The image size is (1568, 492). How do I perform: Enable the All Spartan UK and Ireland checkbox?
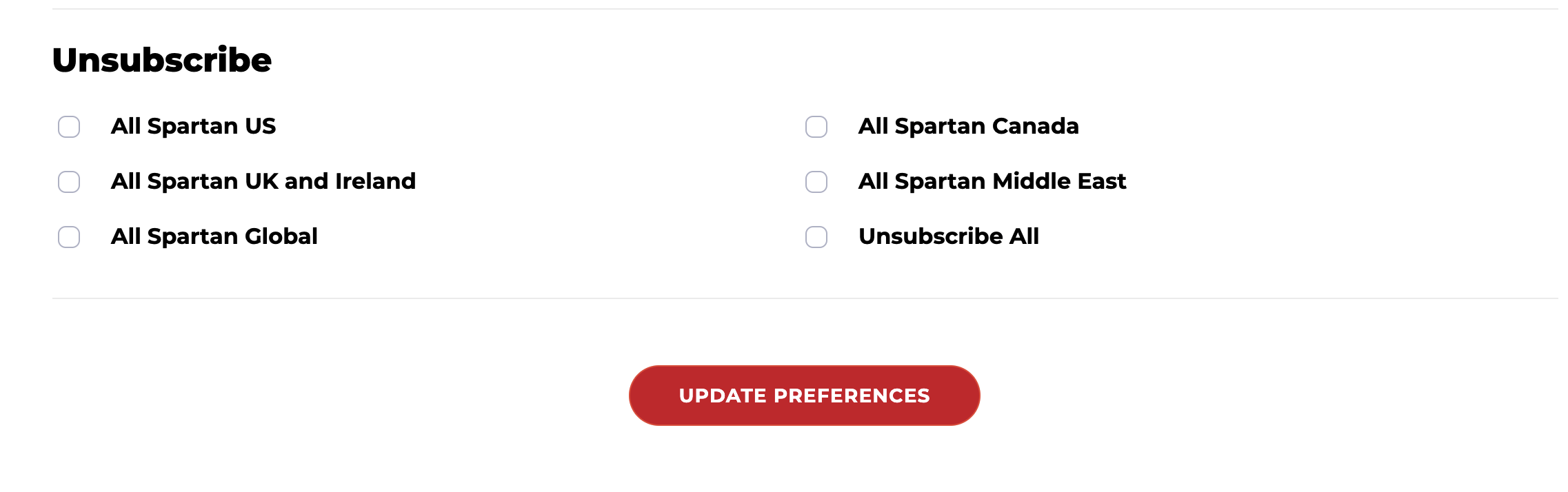click(x=69, y=182)
